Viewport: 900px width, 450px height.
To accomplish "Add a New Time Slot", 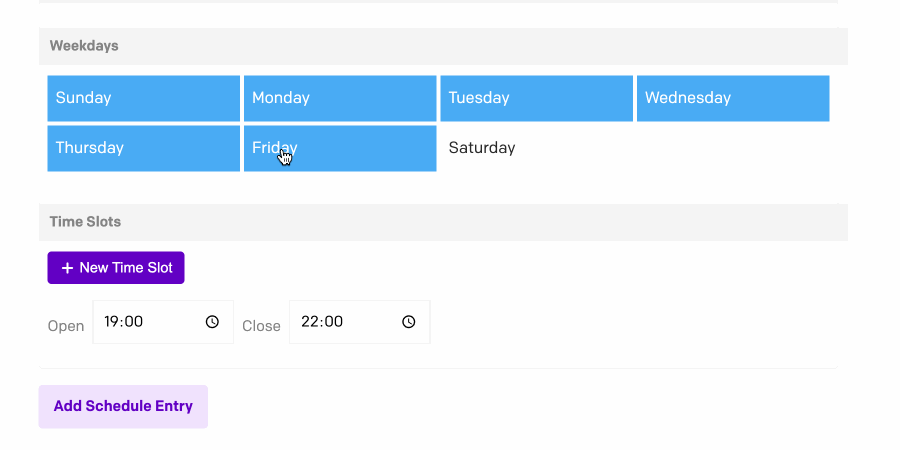I will coord(116,268).
